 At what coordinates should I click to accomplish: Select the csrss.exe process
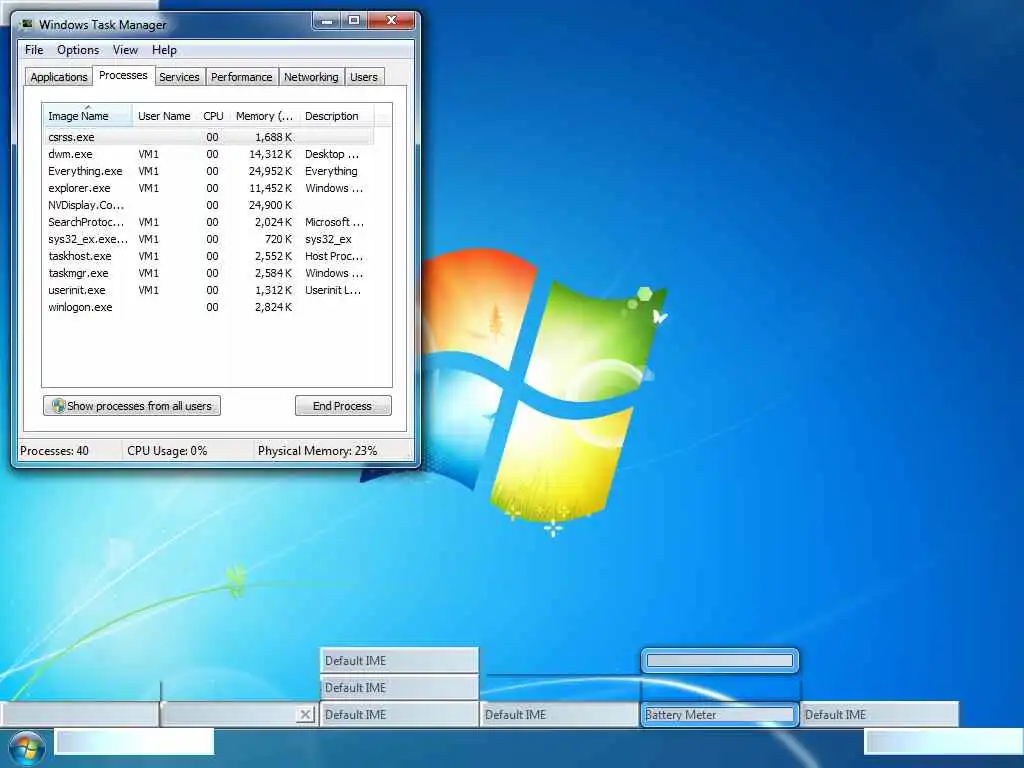click(208, 137)
